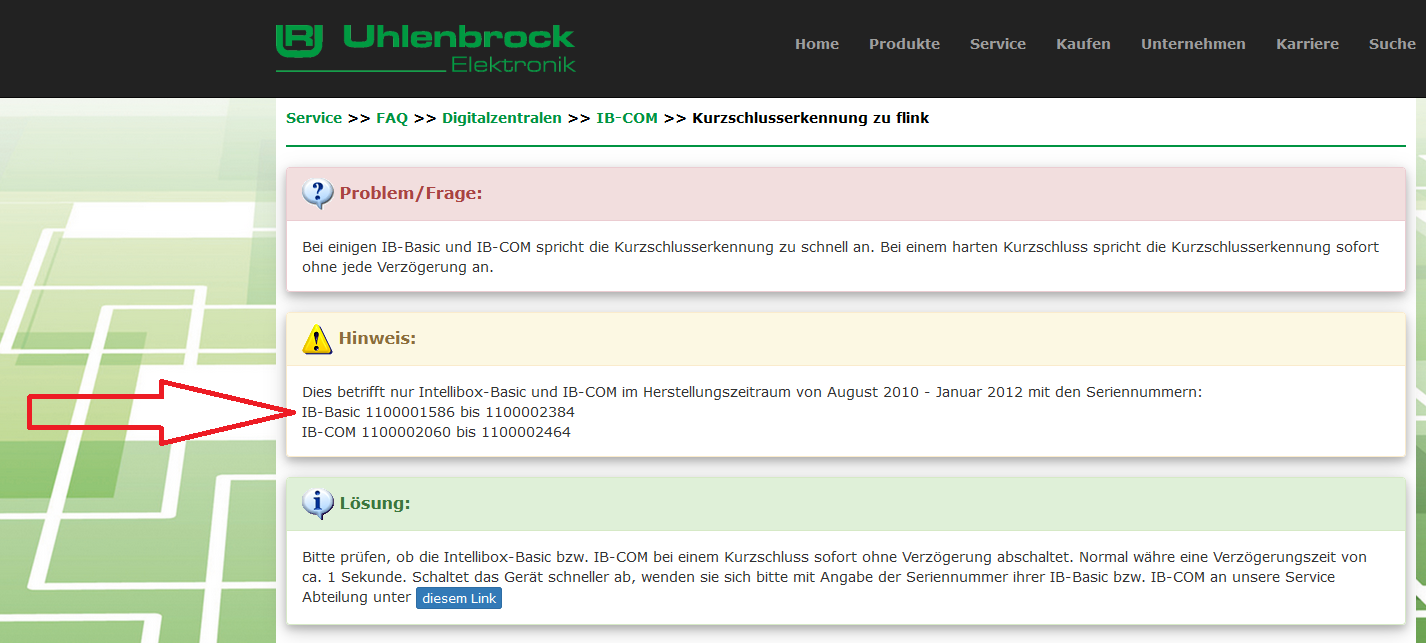Open the Unternehmen menu
Image resolution: width=1426 pixels, height=643 pixels.
pyautogui.click(x=1193, y=44)
